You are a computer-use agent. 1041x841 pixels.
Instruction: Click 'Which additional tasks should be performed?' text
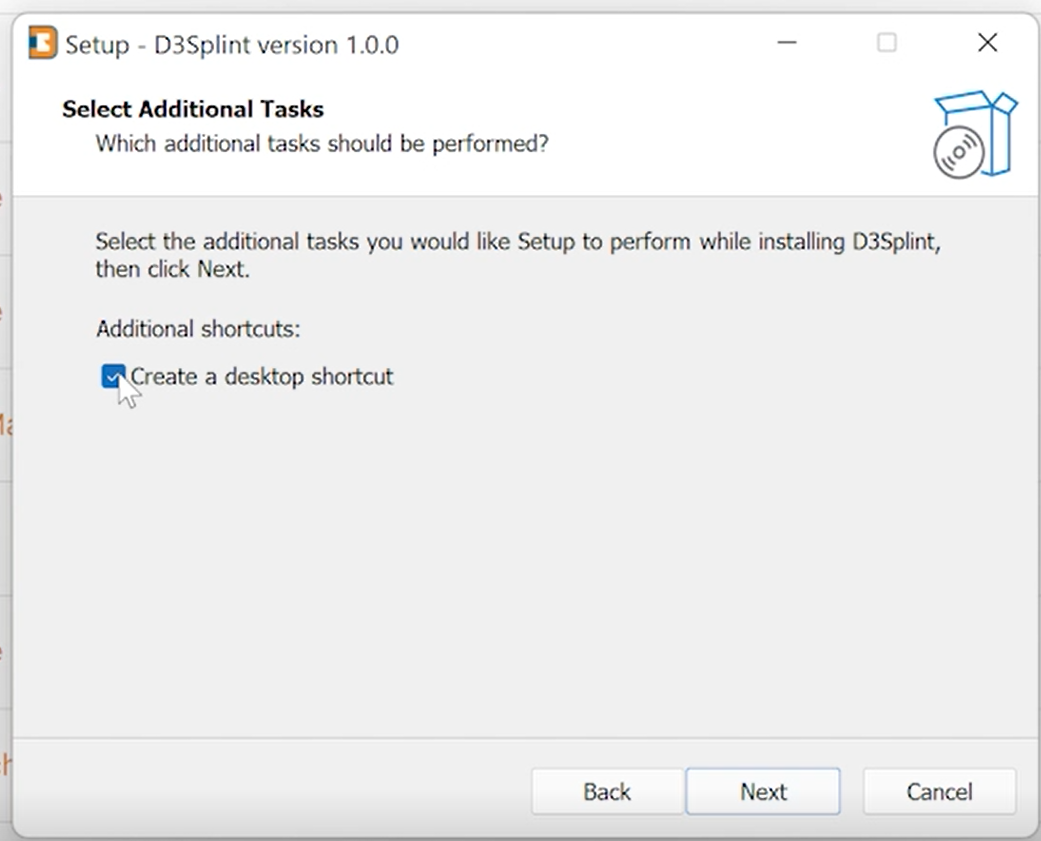click(x=322, y=143)
